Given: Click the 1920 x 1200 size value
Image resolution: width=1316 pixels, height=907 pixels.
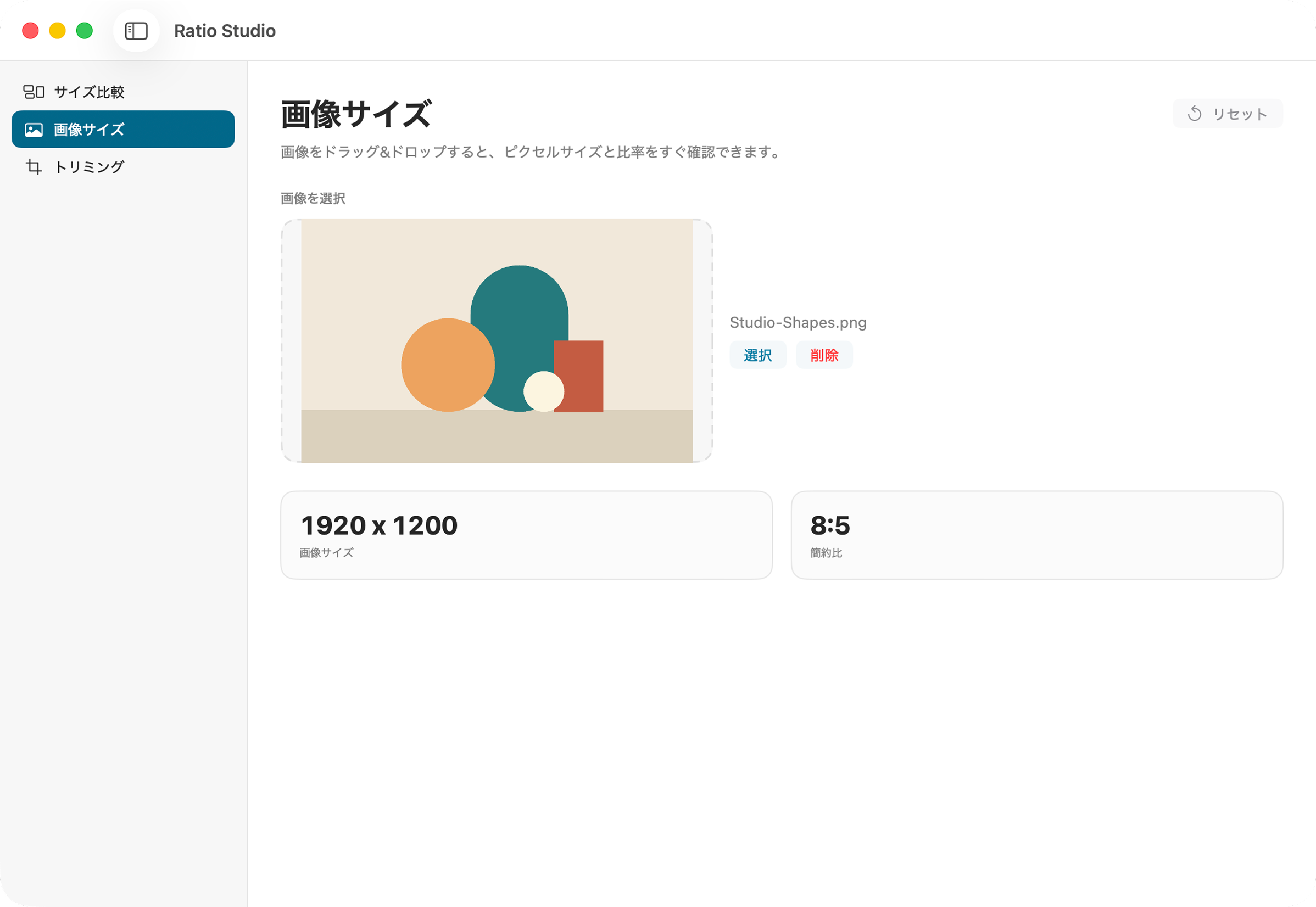Looking at the screenshot, I should pyautogui.click(x=379, y=525).
